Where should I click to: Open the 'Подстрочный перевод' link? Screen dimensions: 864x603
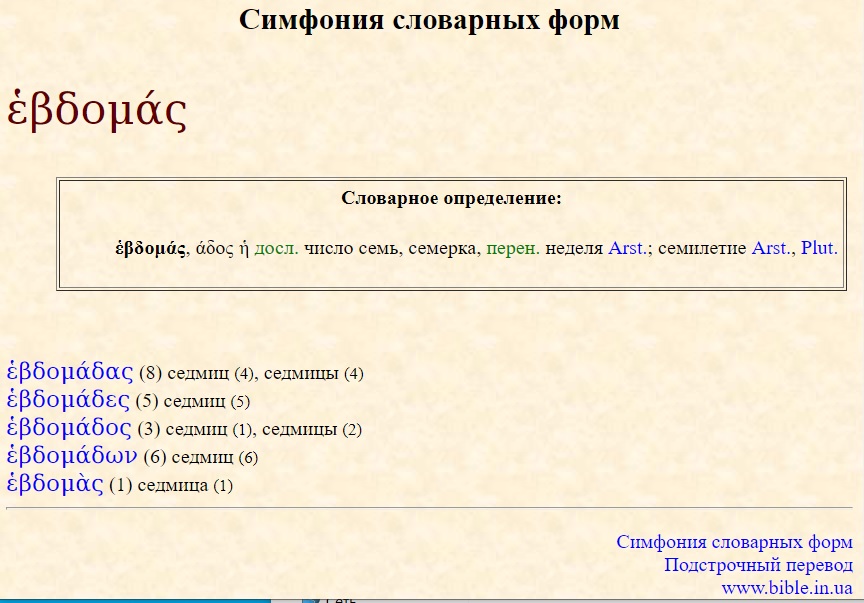(758, 565)
